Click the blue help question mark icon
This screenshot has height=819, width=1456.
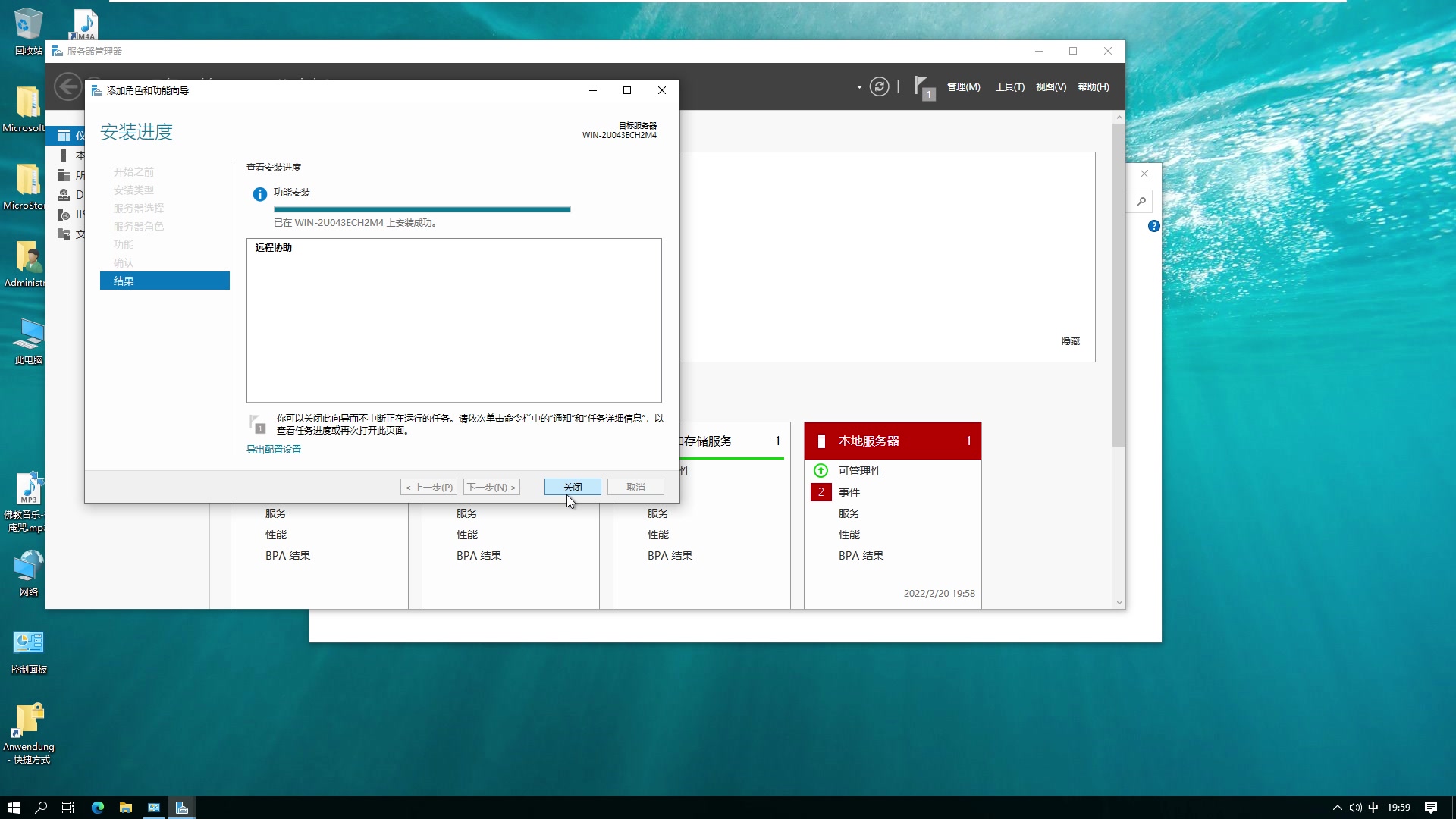1153,226
